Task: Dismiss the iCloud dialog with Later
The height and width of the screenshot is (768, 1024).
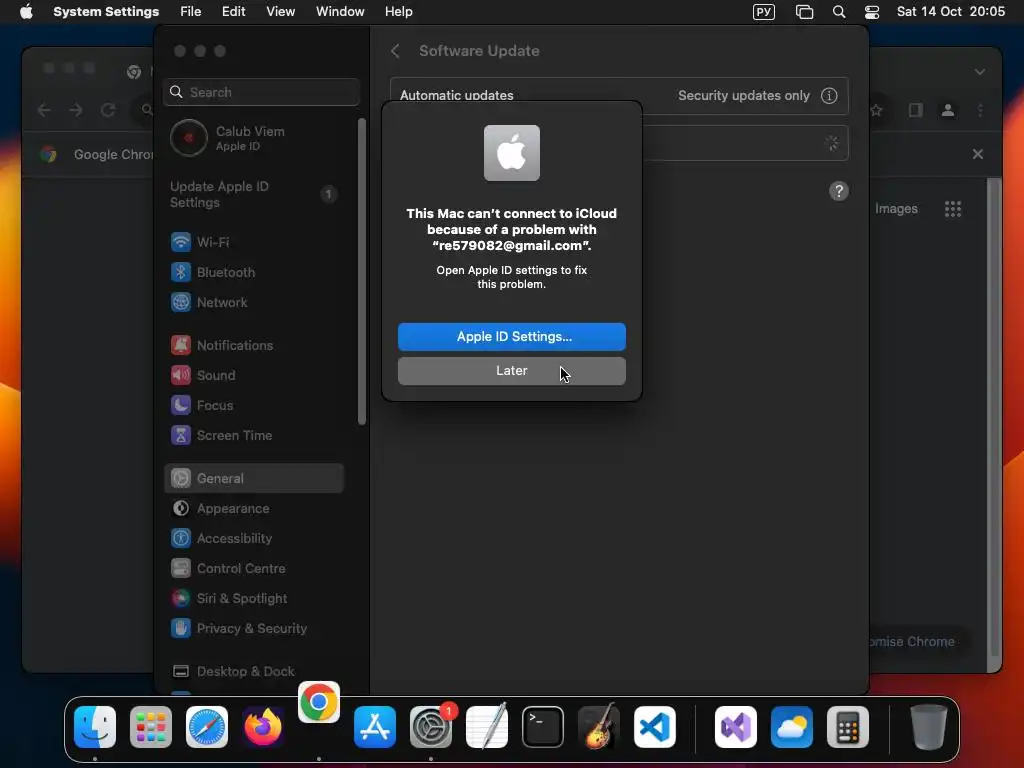Action: point(511,370)
